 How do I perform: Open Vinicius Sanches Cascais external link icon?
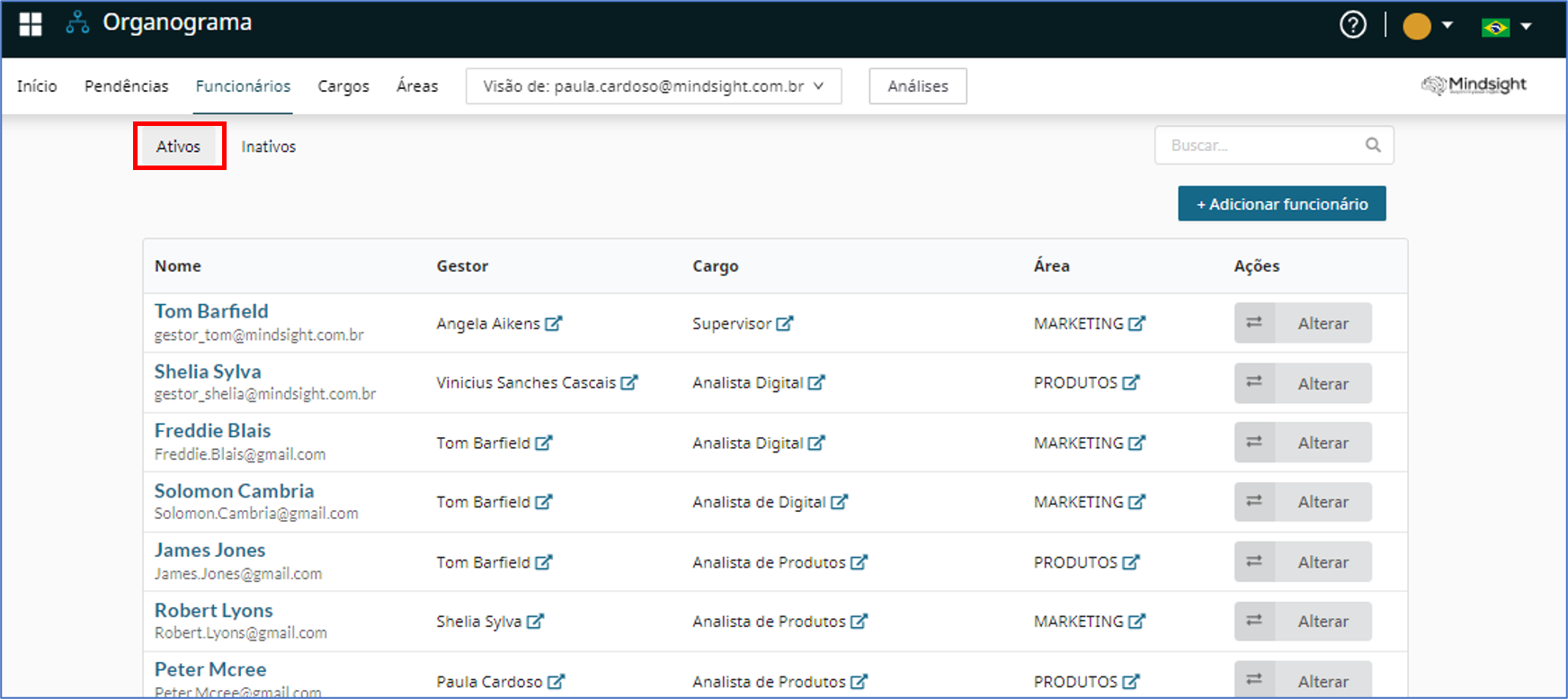[x=629, y=382]
